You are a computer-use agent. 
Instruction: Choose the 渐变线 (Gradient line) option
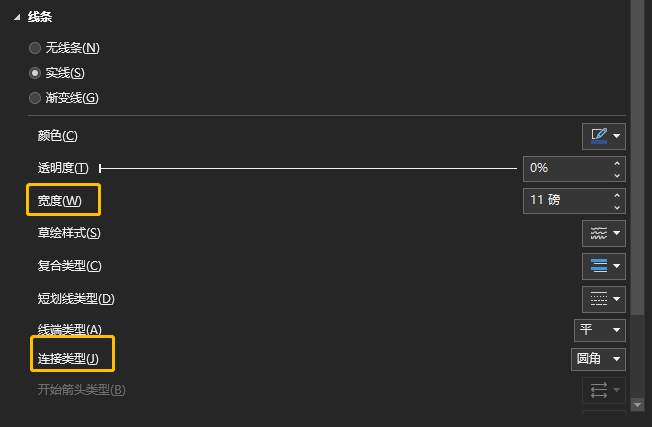[x=36, y=98]
